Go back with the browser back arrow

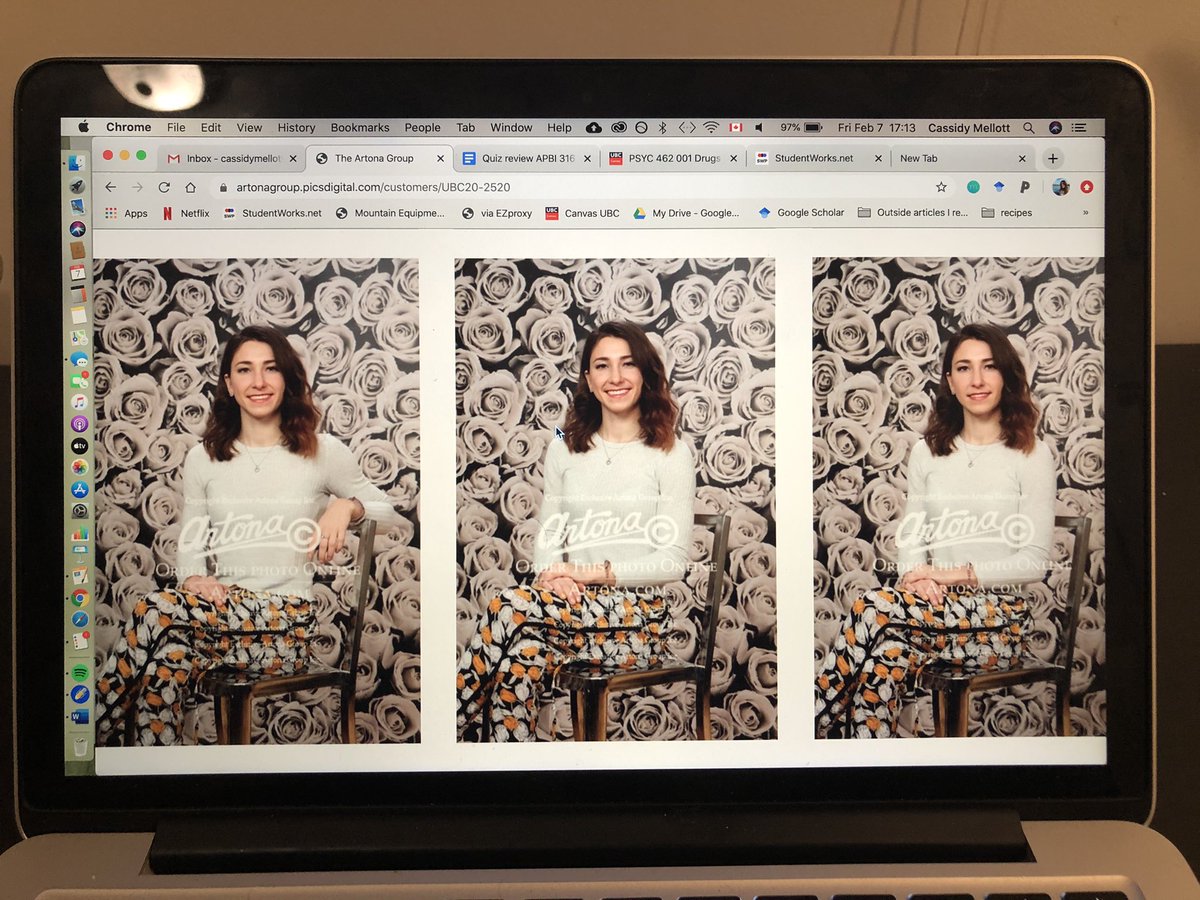(110, 188)
